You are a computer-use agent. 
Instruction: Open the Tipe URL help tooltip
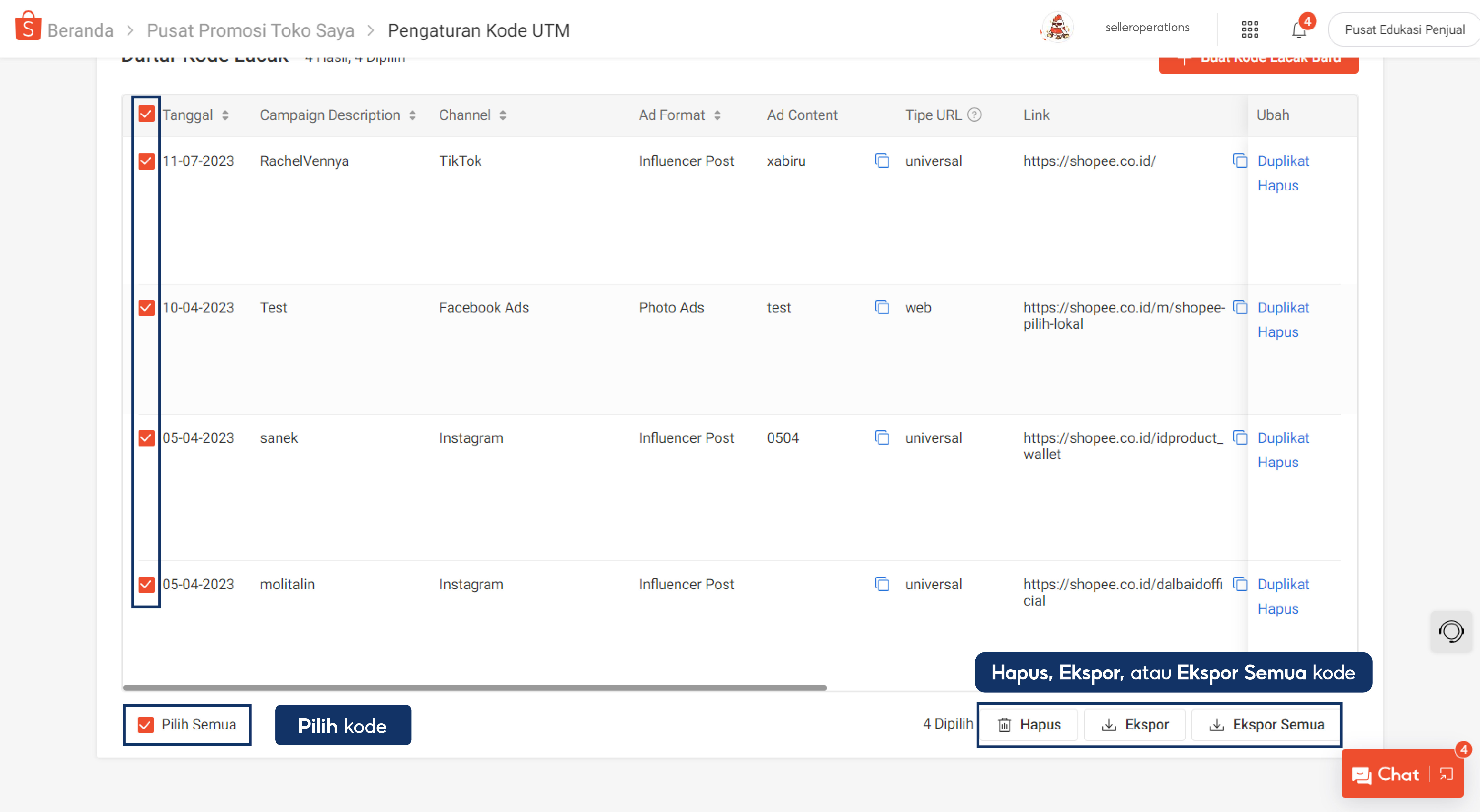(x=975, y=114)
